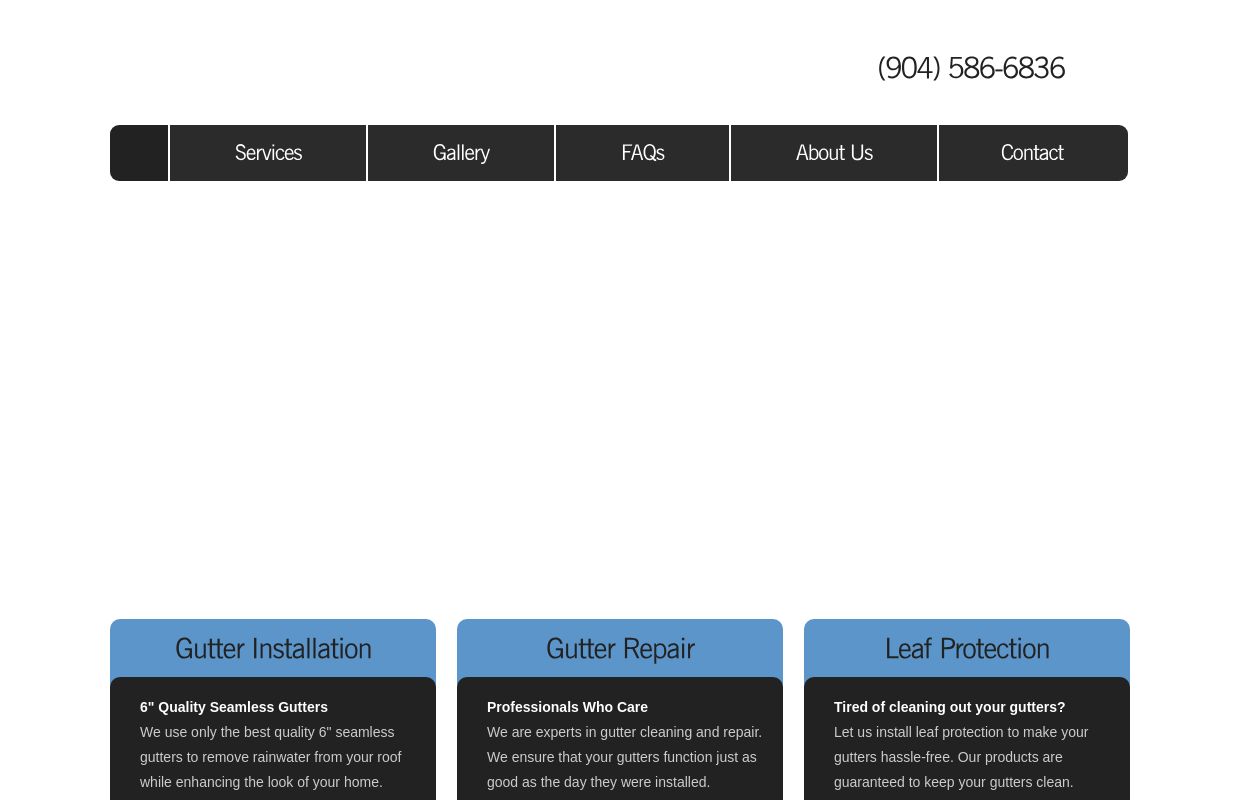1240x800 pixels.
Task: Click the empty banner area below the navigation
Action: [619, 400]
